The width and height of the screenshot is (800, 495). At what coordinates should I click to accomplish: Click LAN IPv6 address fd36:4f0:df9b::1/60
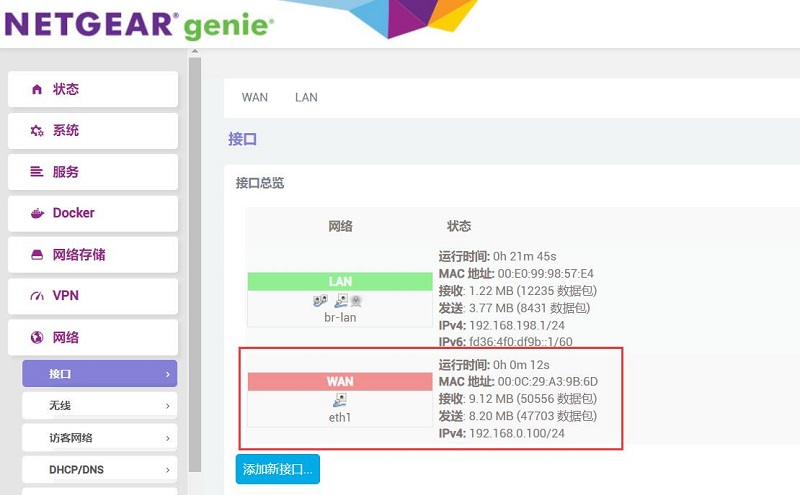pos(520,341)
